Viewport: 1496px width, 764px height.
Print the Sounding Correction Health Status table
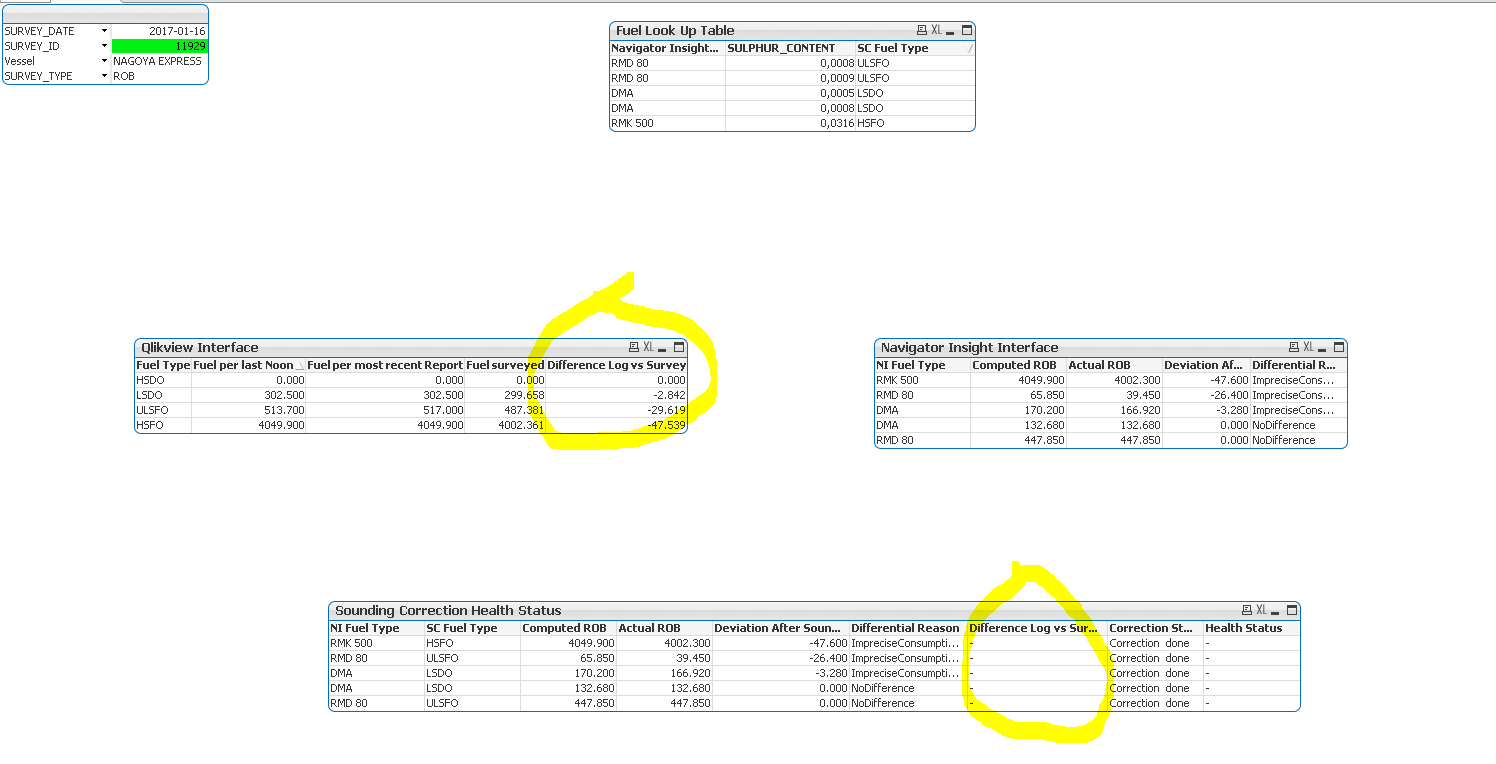(x=1247, y=610)
